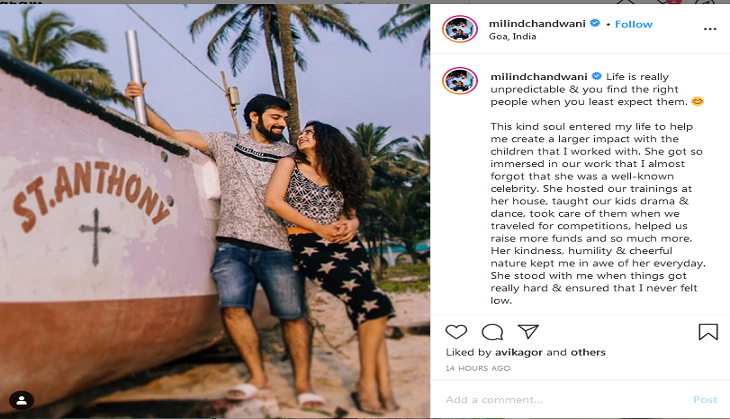Click the 14 hours ago timestamp
Screen dimensions: 730x419
pyautogui.click(x=478, y=368)
